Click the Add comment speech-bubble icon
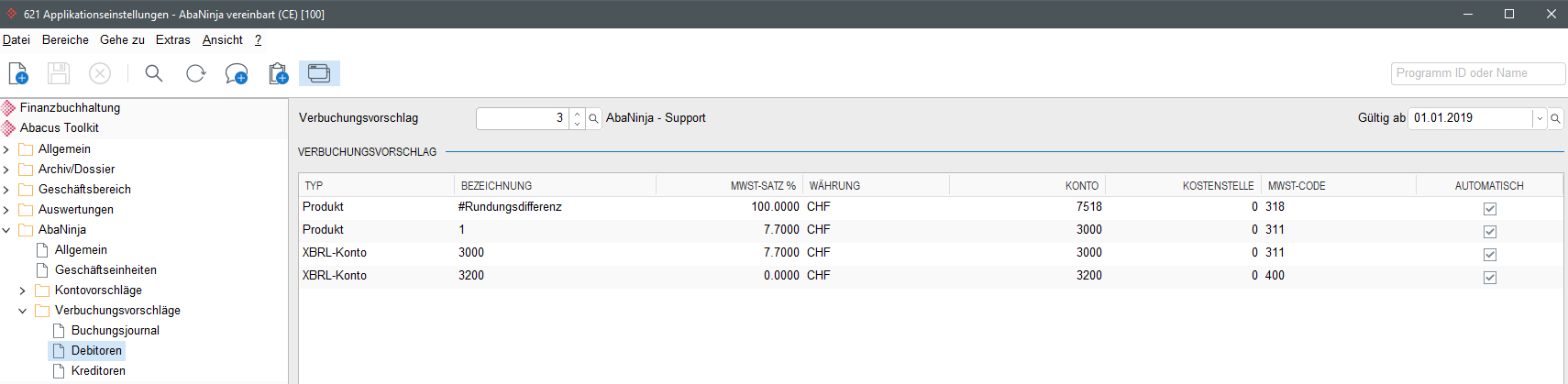 (237, 73)
